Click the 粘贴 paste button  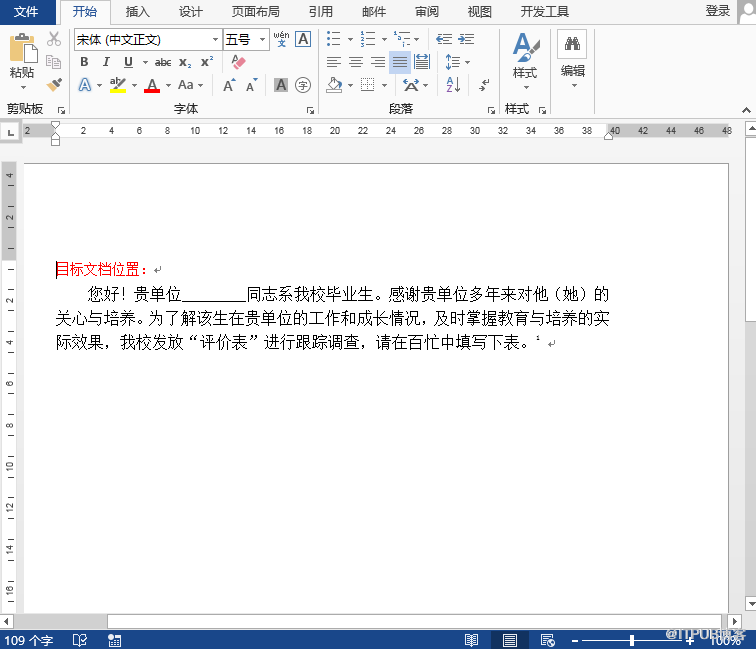(x=21, y=60)
